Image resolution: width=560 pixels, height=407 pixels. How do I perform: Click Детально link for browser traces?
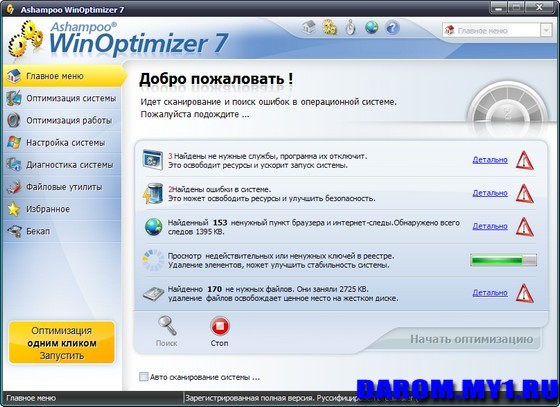[x=490, y=226]
